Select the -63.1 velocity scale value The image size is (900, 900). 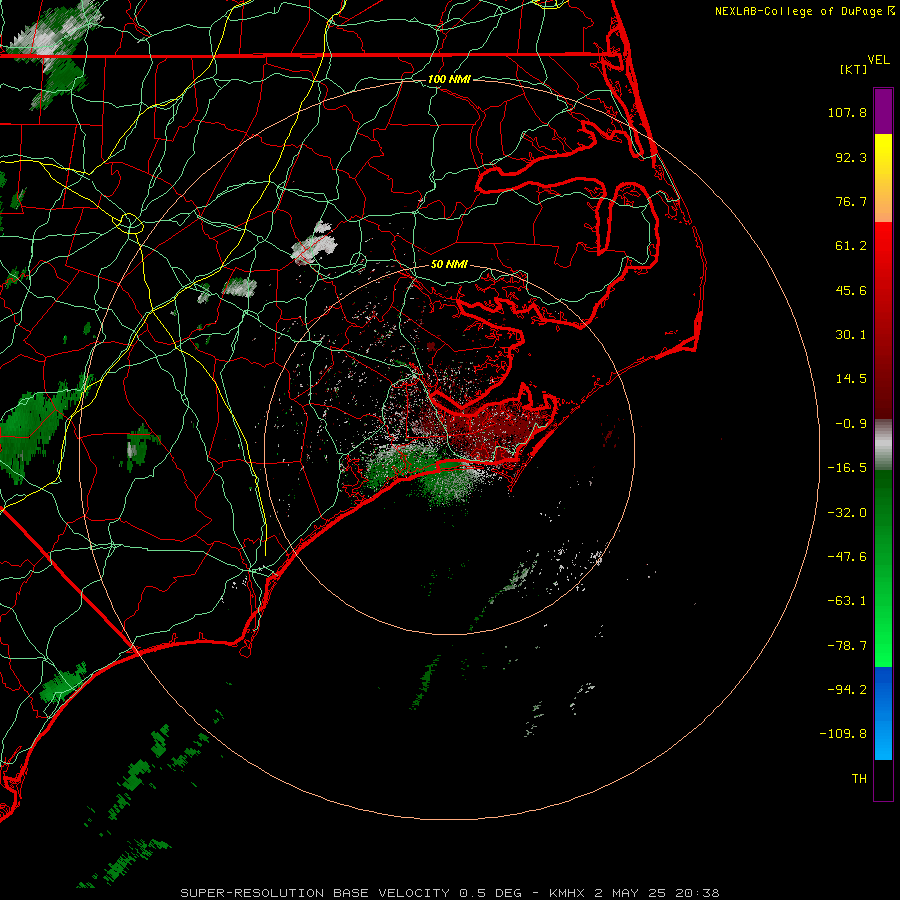coord(847,601)
